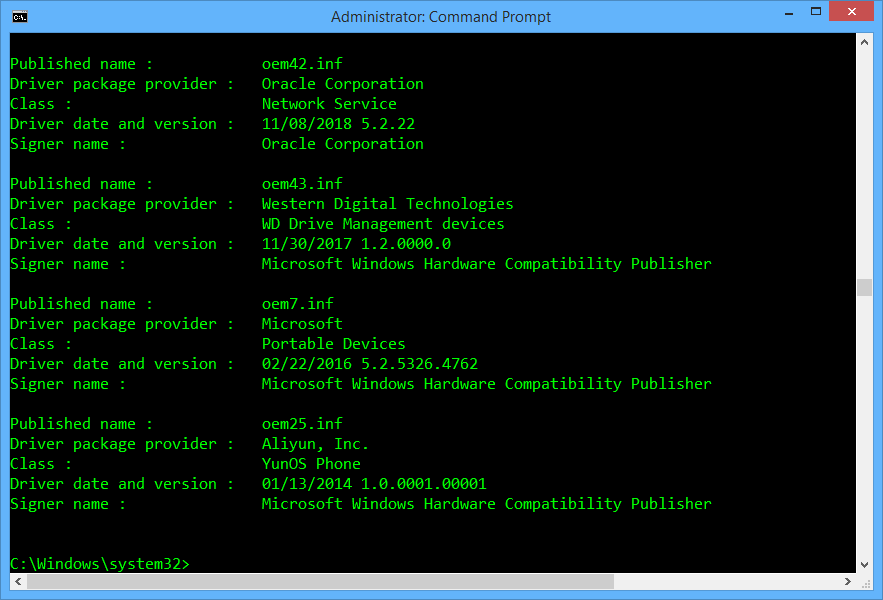Click the horizontal scrollbar right arrow
Screen dimensions: 883x600
[x=848, y=581]
